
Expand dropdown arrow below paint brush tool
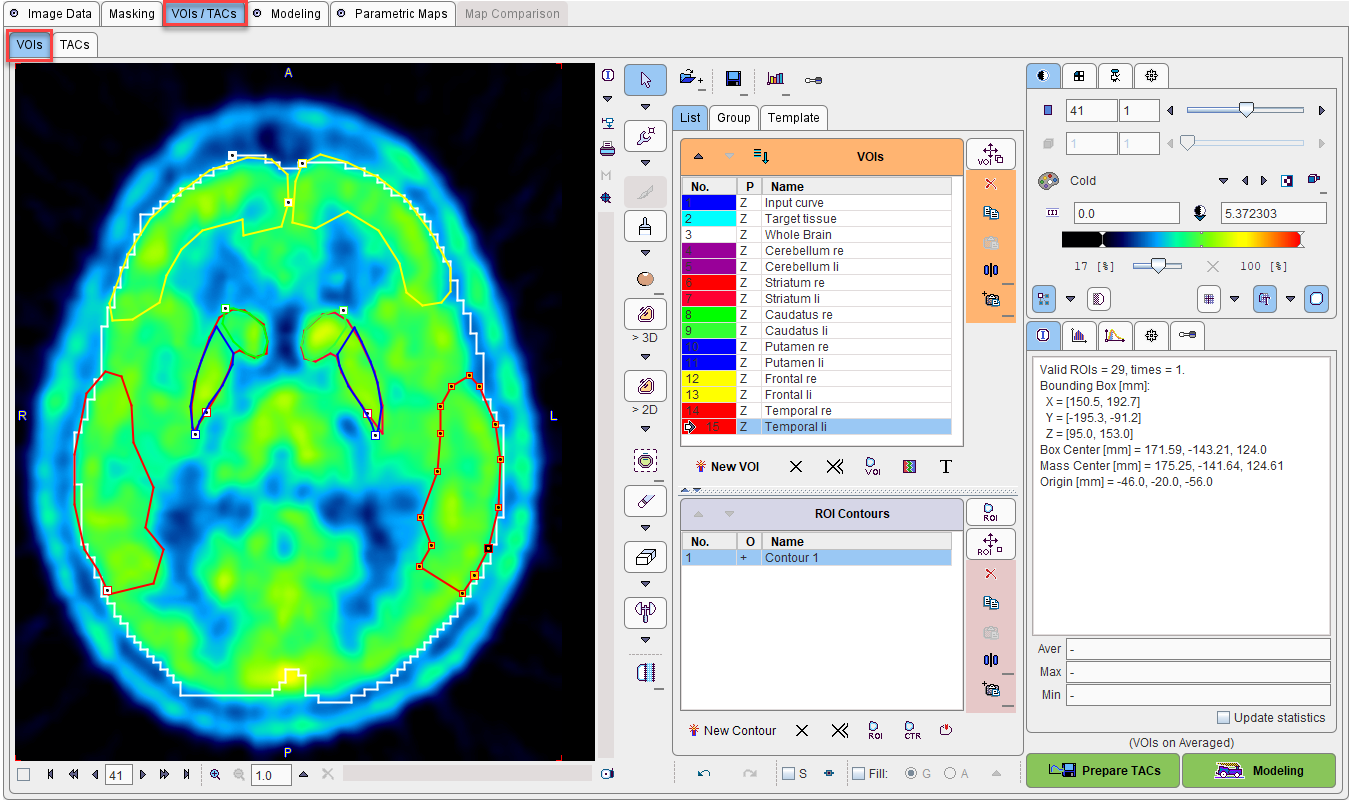(x=645, y=253)
